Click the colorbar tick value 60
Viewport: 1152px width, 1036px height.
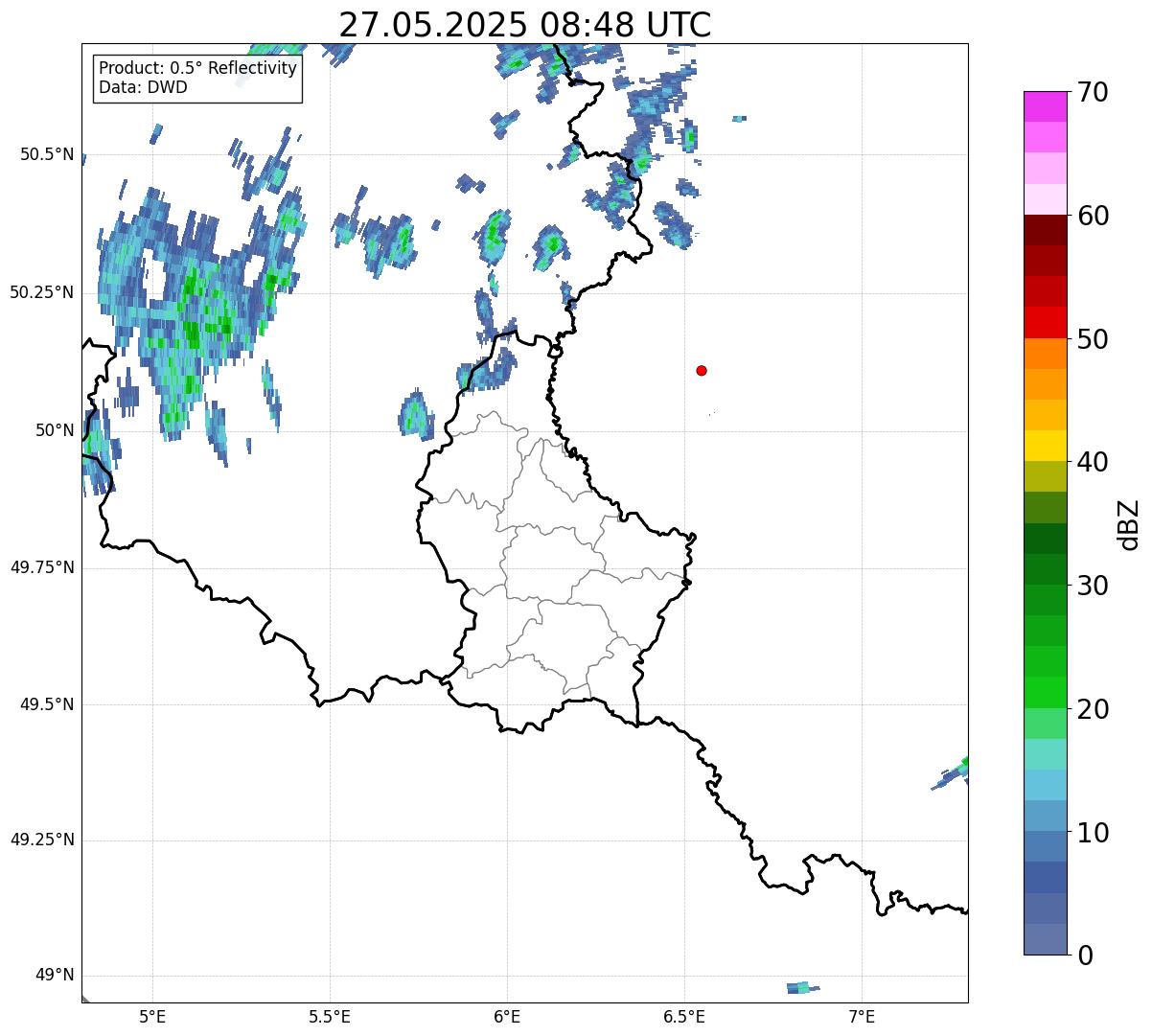(x=1092, y=217)
